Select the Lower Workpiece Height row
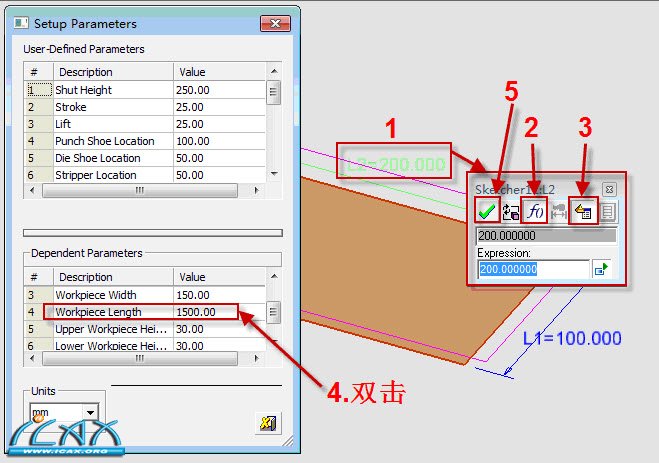This screenshot has height=463, width=659. [x=145, y=345]
